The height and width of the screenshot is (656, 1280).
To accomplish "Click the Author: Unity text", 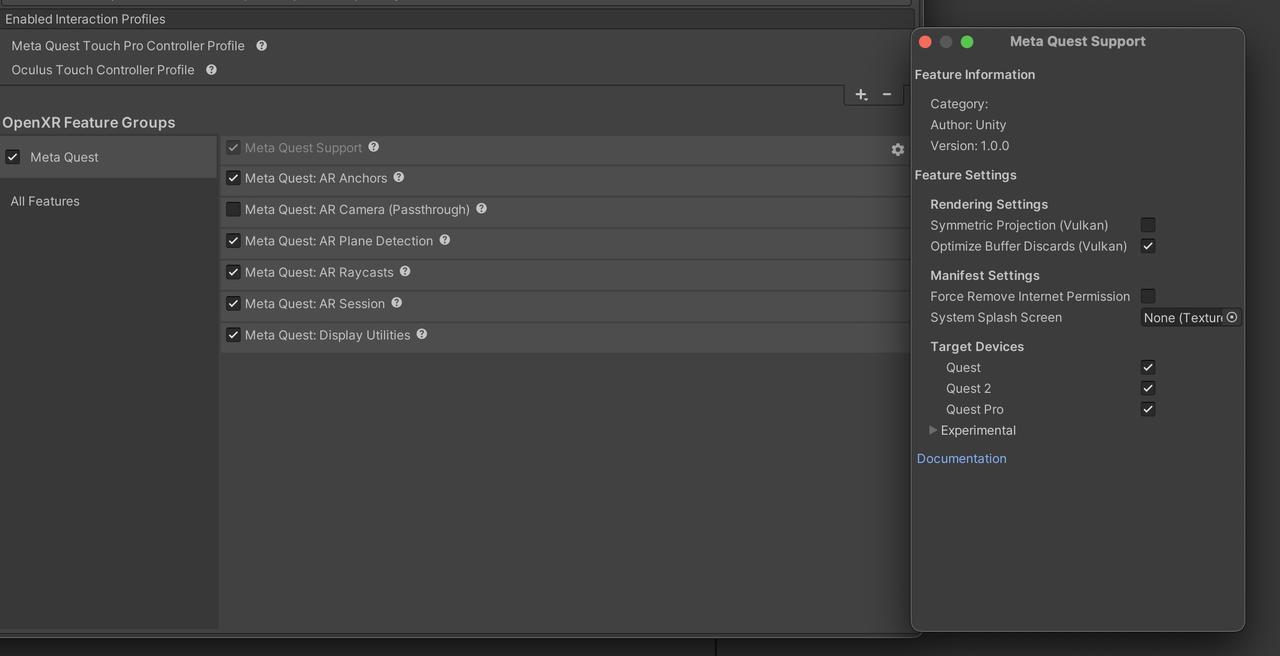I will [x=968, y=124].
